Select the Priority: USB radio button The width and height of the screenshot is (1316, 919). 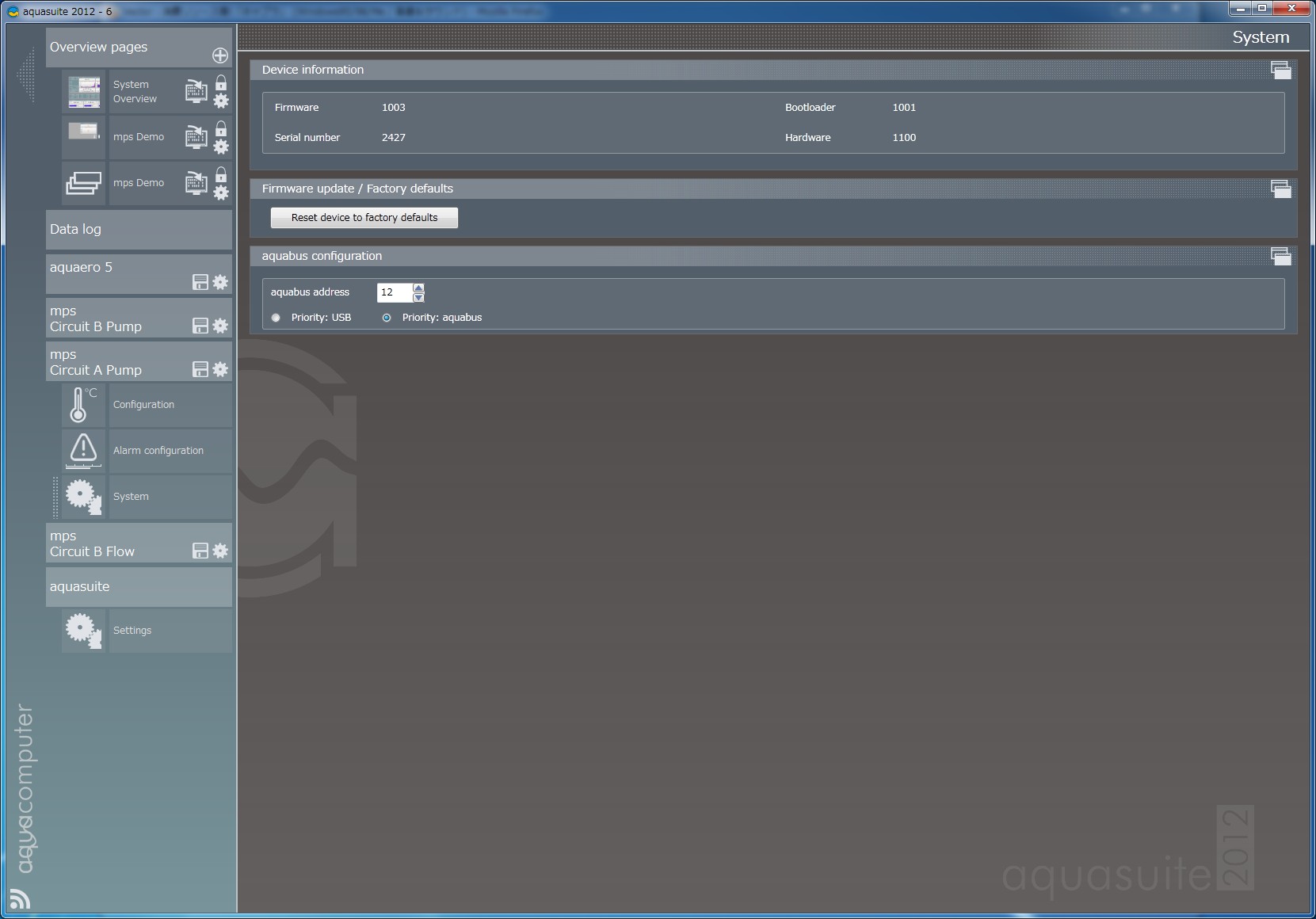tap(276, 318)
